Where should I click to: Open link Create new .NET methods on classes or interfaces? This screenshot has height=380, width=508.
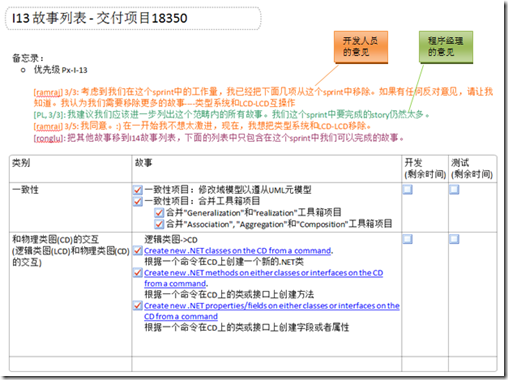coord(263,278)
